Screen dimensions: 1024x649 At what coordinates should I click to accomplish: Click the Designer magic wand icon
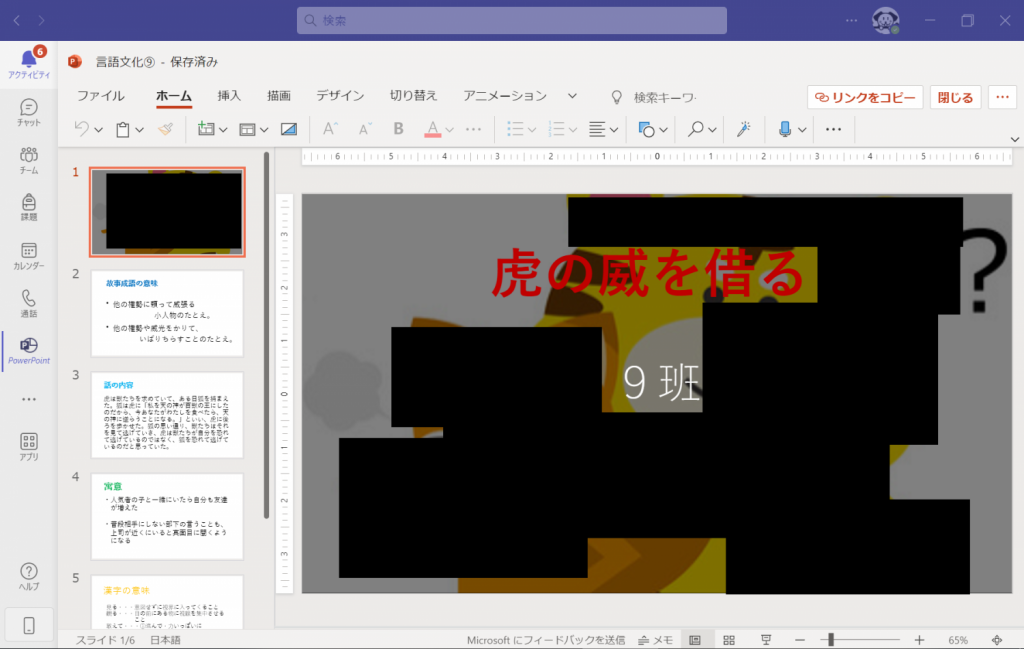tap(743, 129)
